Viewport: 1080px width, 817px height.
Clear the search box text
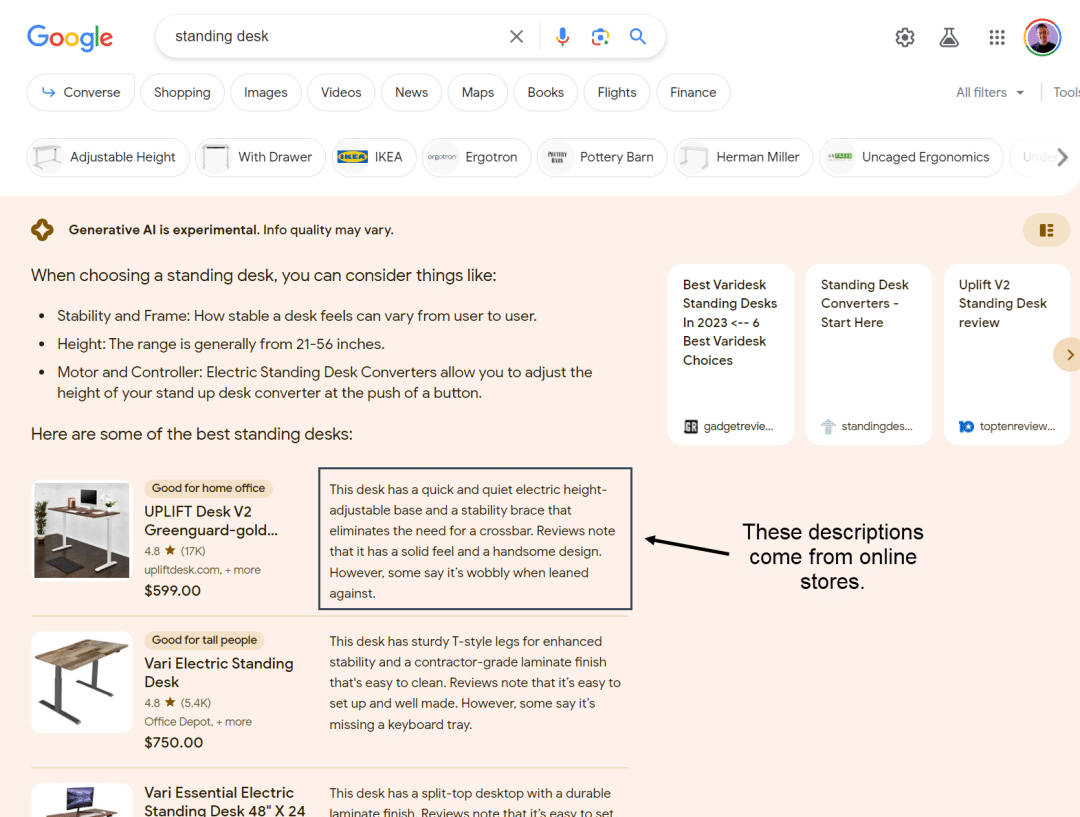click(516, 37)
